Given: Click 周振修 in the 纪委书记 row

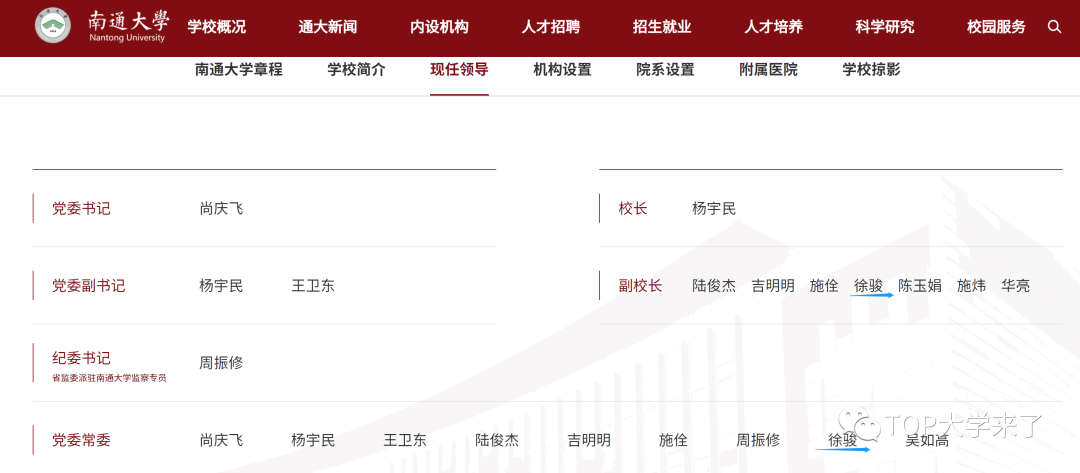Looking at the screenshot, I should [221, 363].
